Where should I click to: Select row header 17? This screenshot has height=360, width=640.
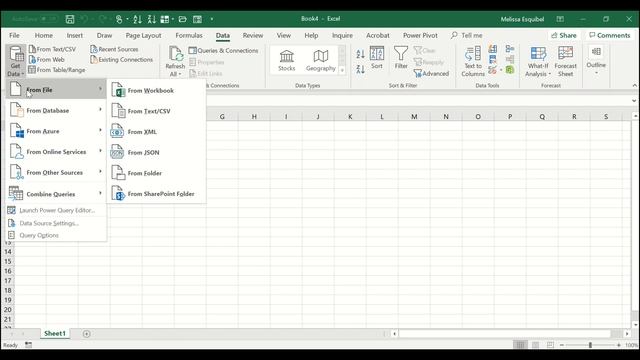(8, 281)
